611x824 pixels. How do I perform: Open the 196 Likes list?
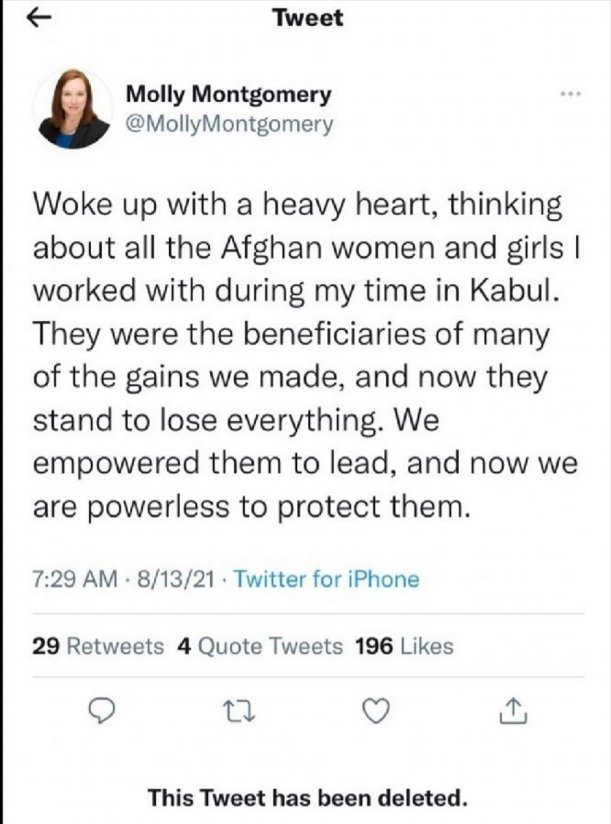[404, 647]
